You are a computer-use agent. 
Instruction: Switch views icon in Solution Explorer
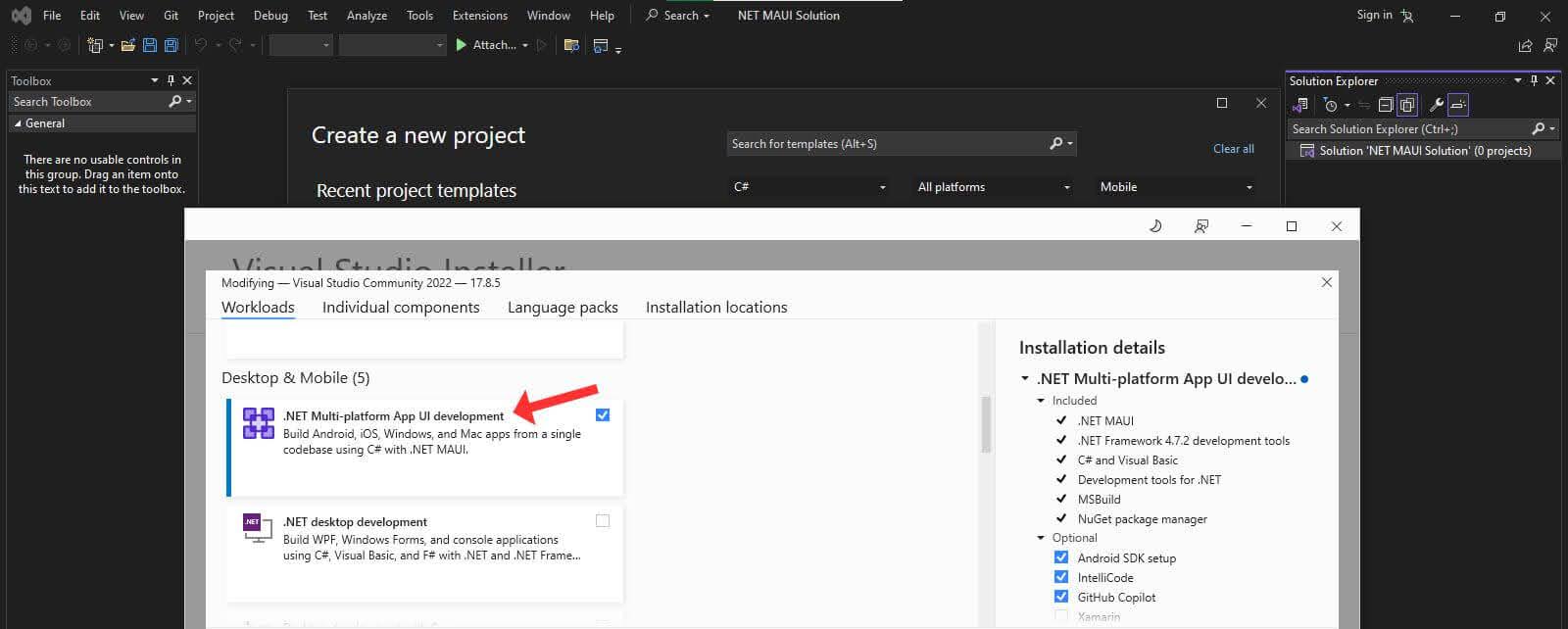pos(1301,105)
